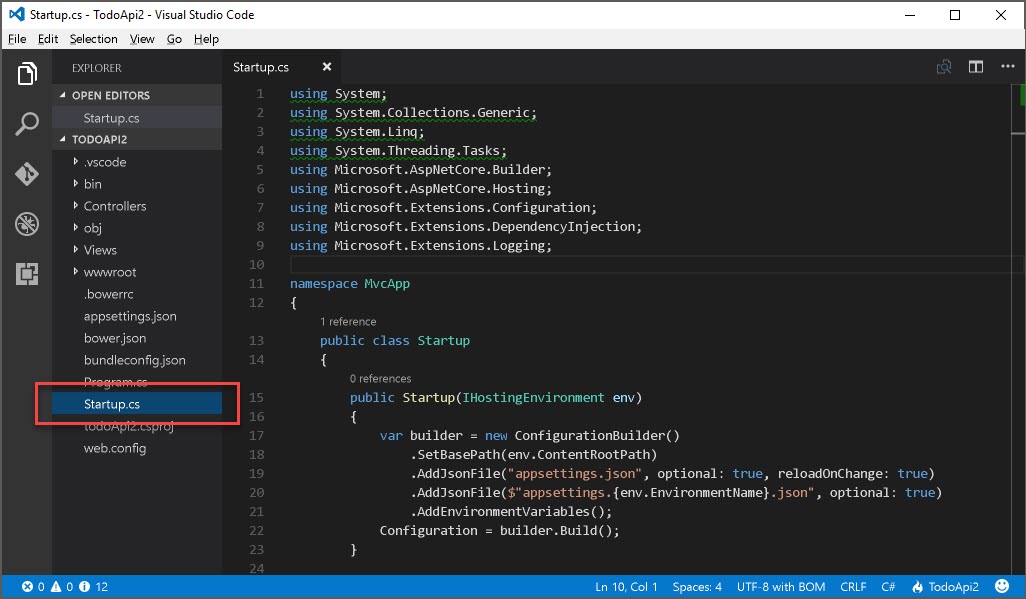Open file preview with Open Changes icon
This screenshot has width=1026, height=599.
tap(944, 66)
